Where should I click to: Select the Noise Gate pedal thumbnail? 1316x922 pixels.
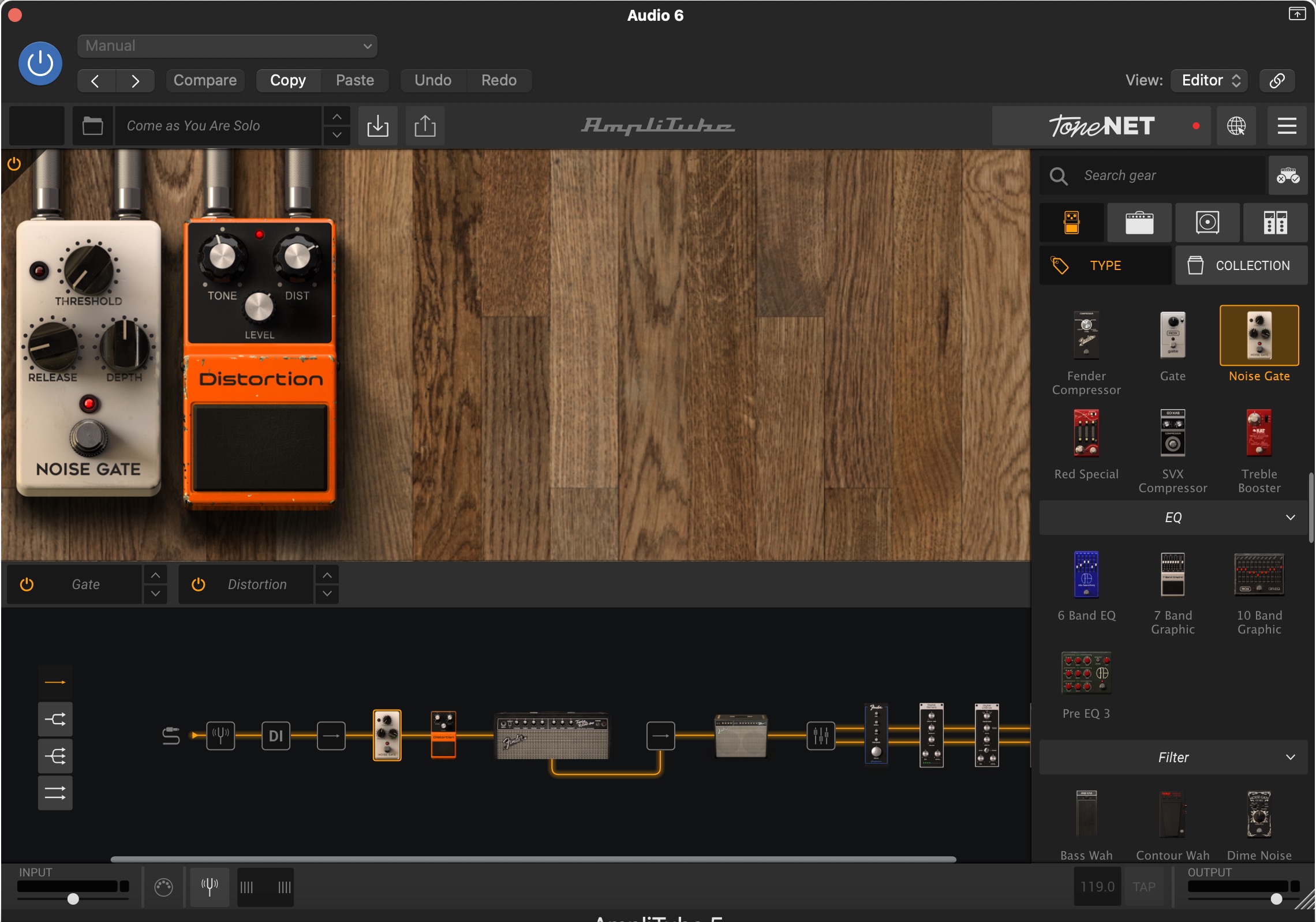pyautogui.click(x=1259, y=336)
